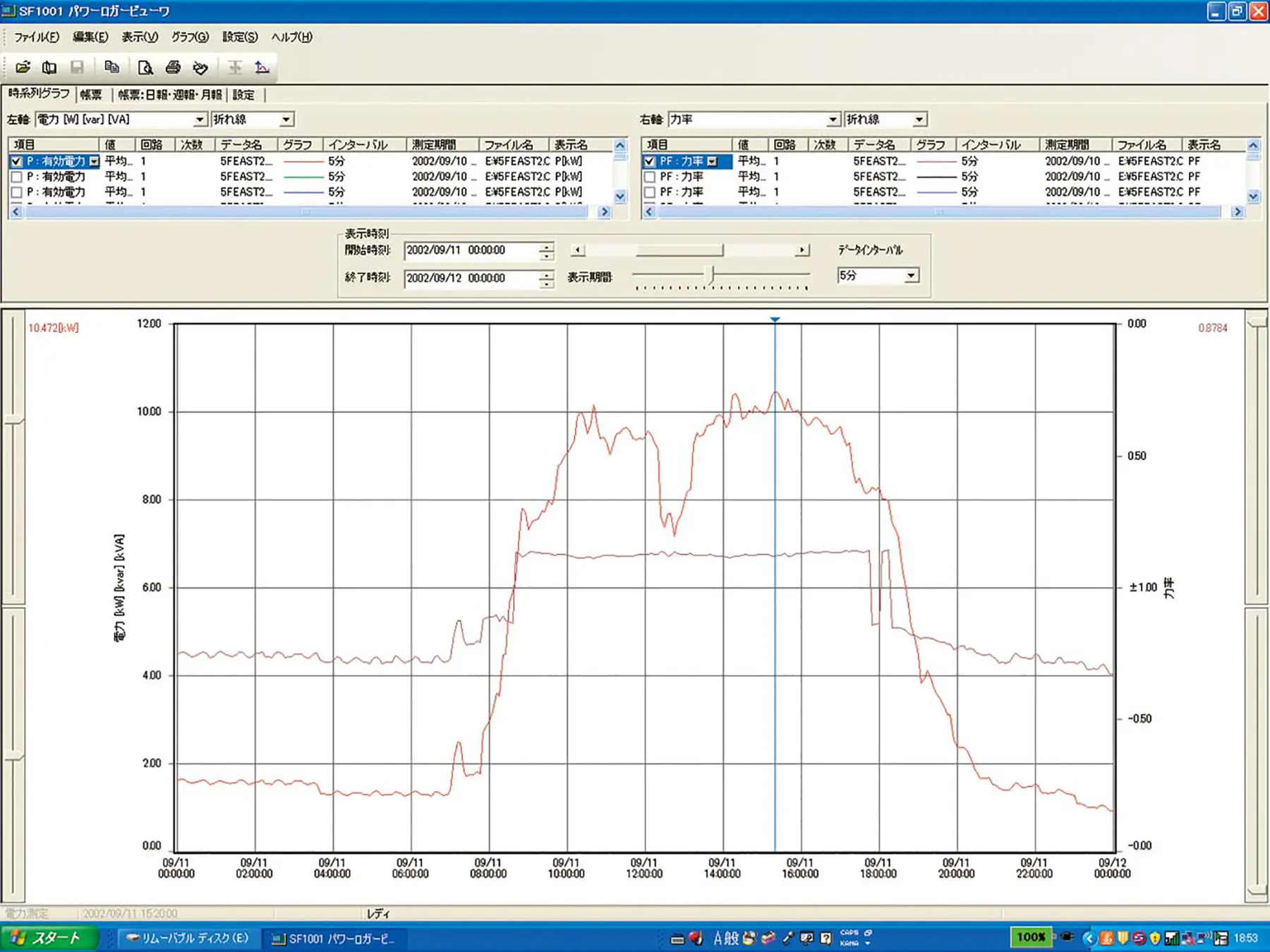Uncheck the first P:有効電力 item
This screenshot has height=952, width=1270.
click(x=16, y=161)
